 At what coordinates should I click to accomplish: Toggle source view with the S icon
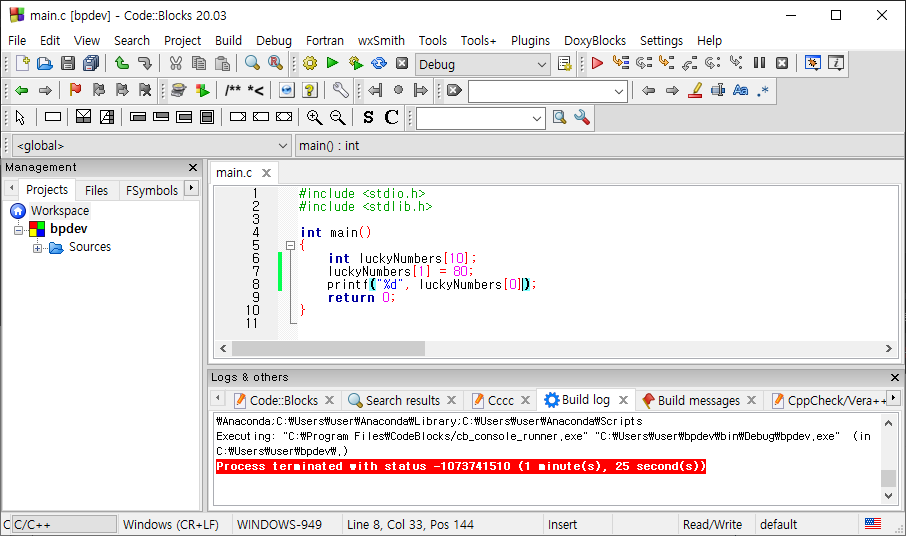[368, 117]
